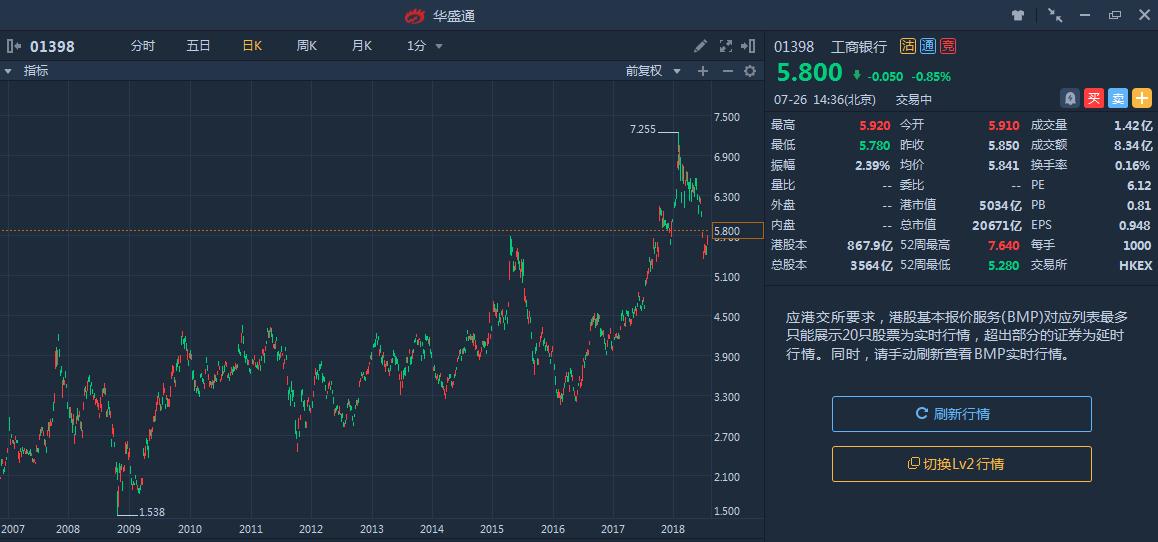Click the 总股本 value 3564亿
The image size is (1158, 542).
(x=872, y=265)
